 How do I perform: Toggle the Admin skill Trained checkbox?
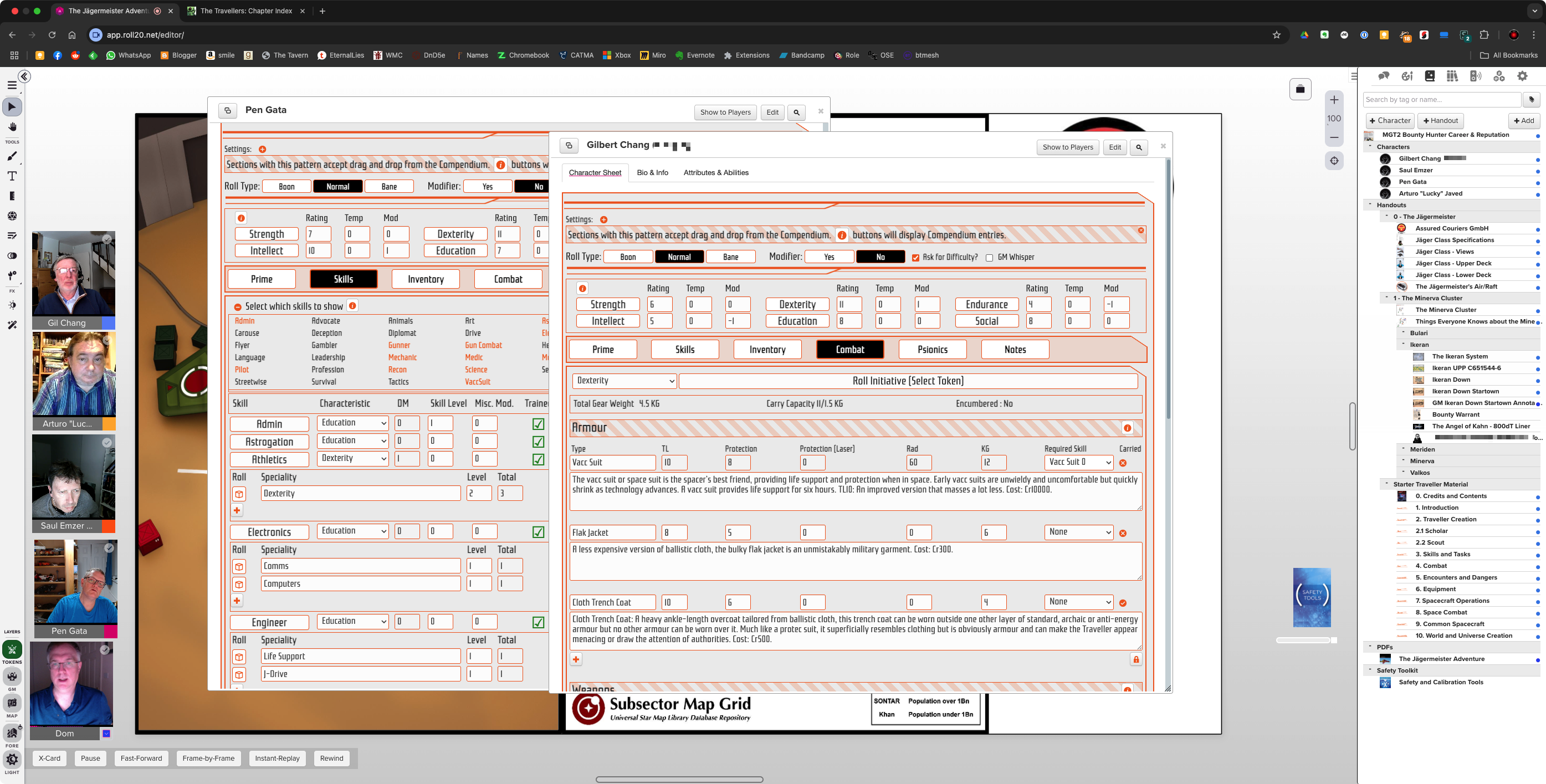point(539,424)
